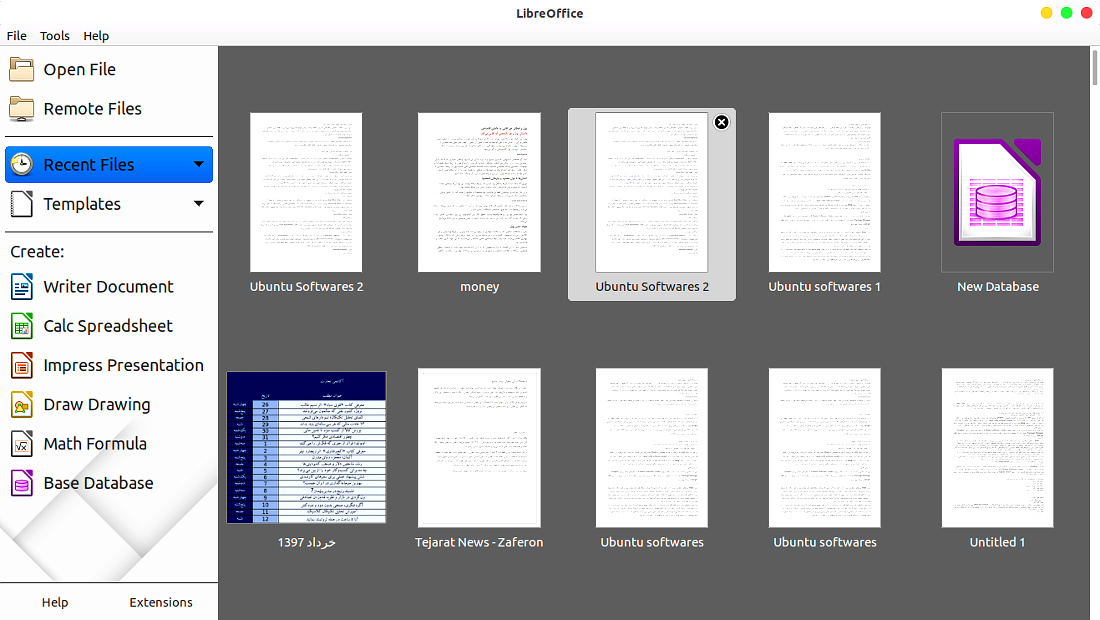Image resolution: width=1100 pixels, height=620 pixels.
Task: Click the Math Formula icon
Action: (22, 444)
